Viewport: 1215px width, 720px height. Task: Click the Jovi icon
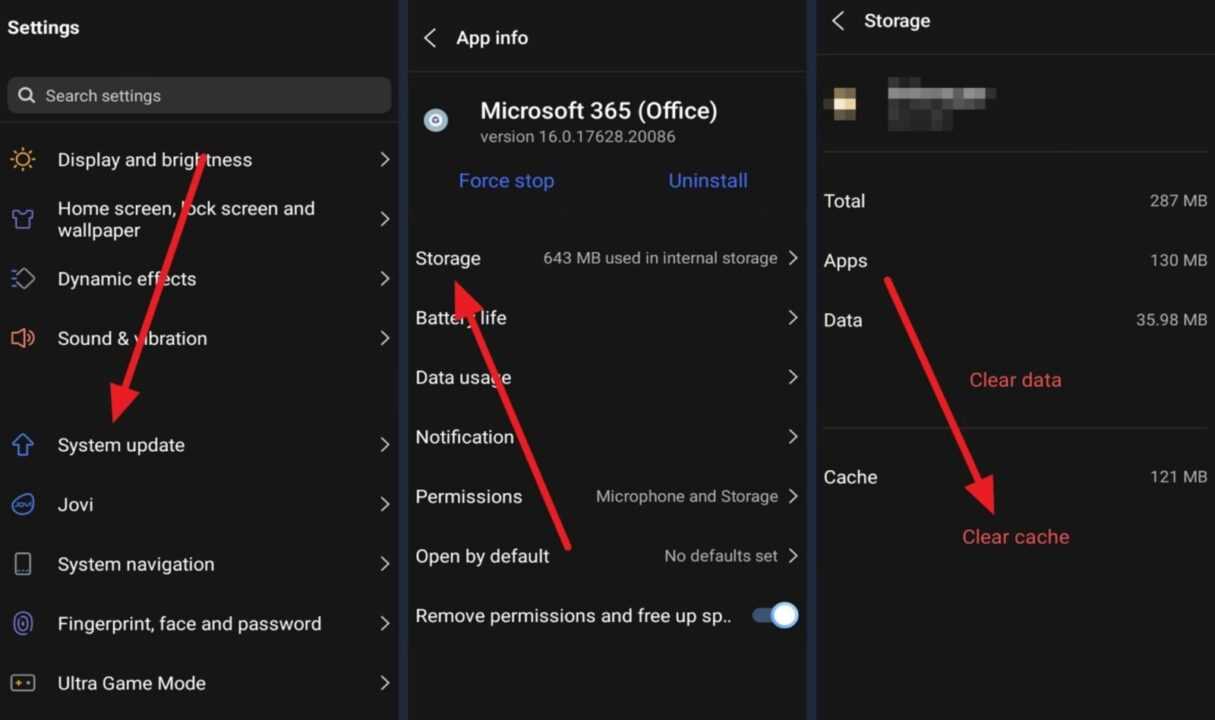[22, 504]
